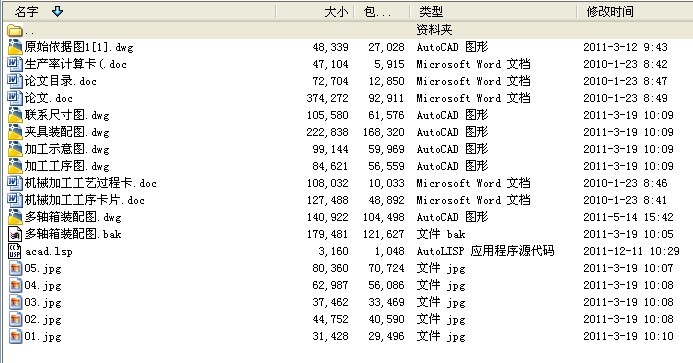Select the image icon of 03.jpg
Viewport: 693px width, 363px height.
(15, 302)
